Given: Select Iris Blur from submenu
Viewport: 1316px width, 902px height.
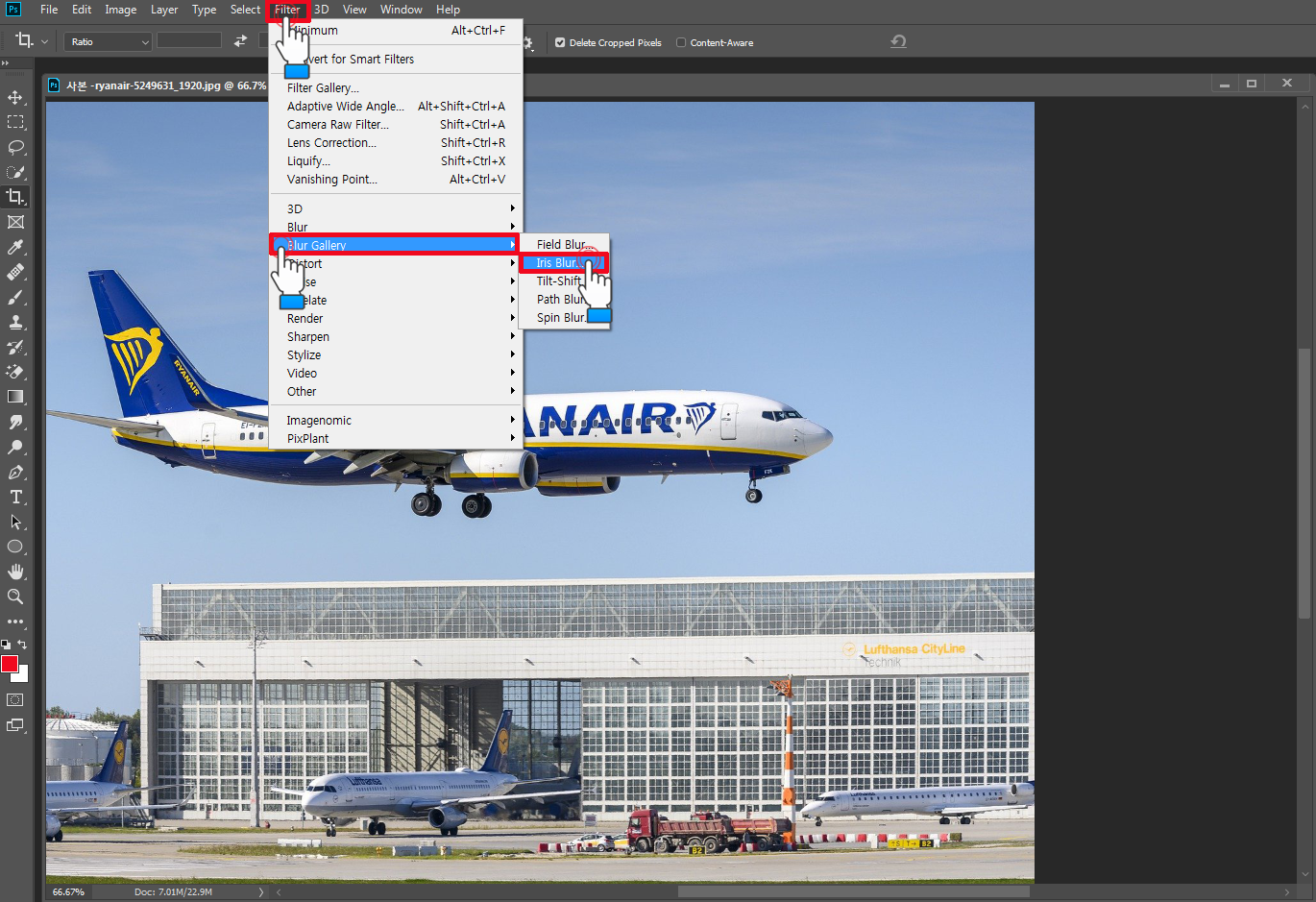Looking at the screenshot, I should pos(564,262).
